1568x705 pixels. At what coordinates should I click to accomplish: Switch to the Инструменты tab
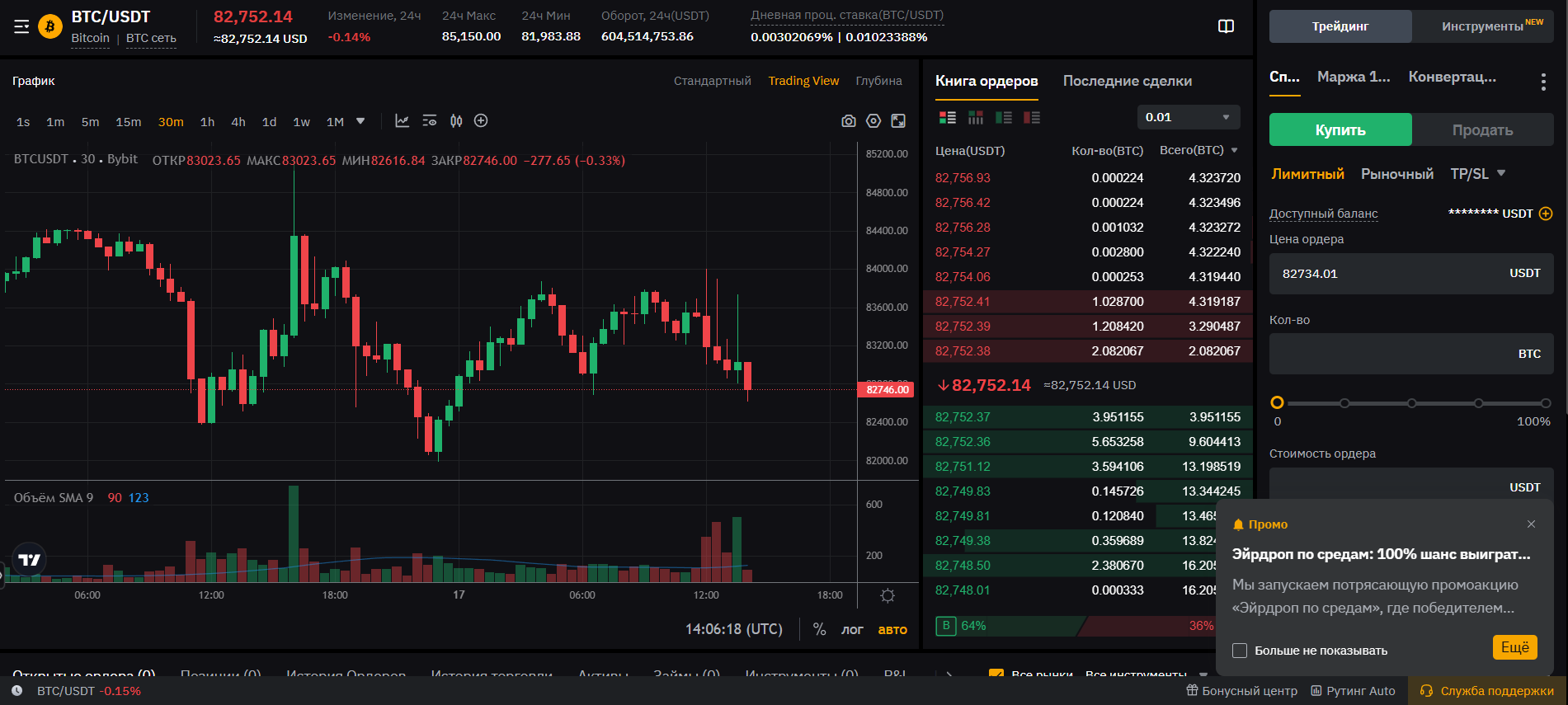[1483, 26]
